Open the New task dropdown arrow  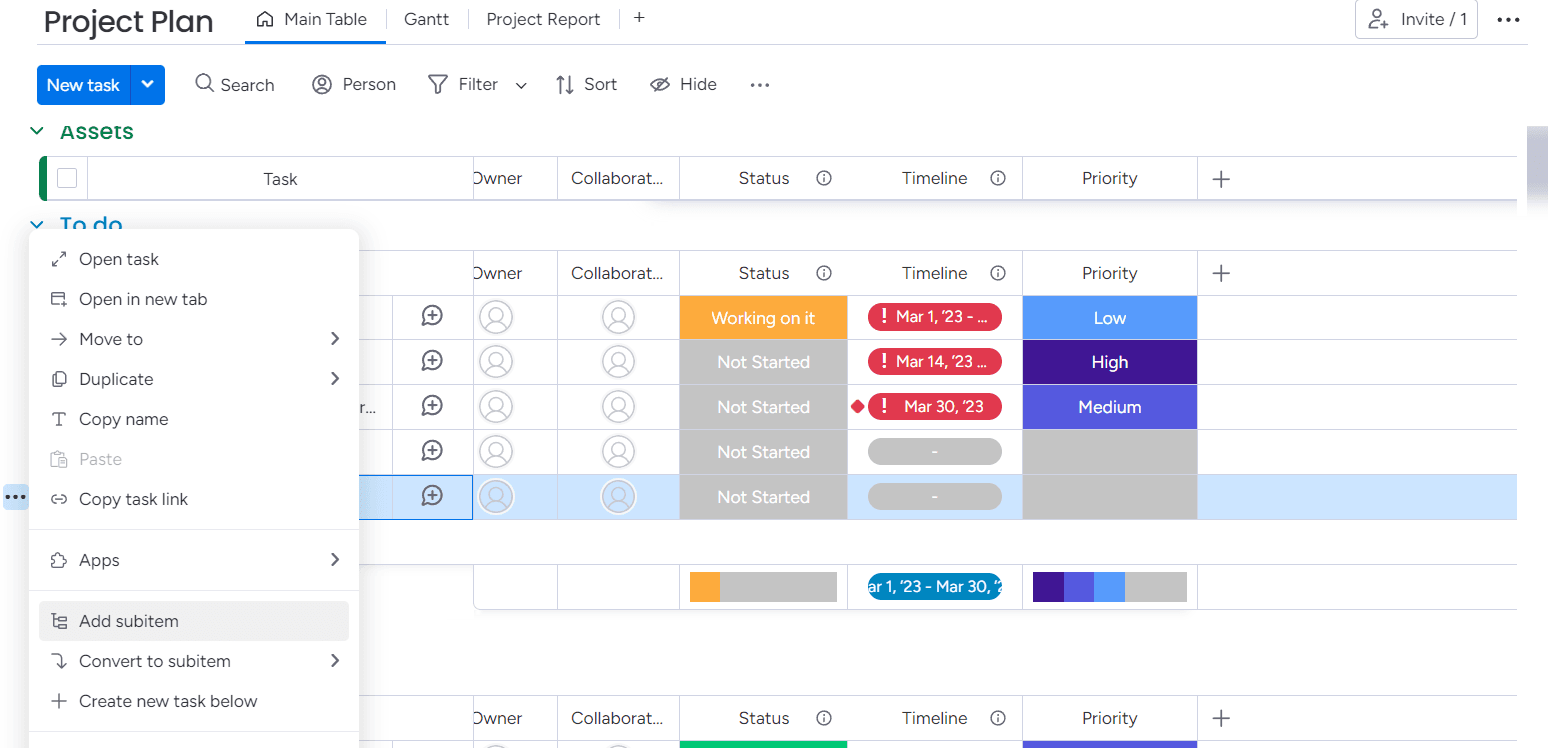click(x=148, y=85)
